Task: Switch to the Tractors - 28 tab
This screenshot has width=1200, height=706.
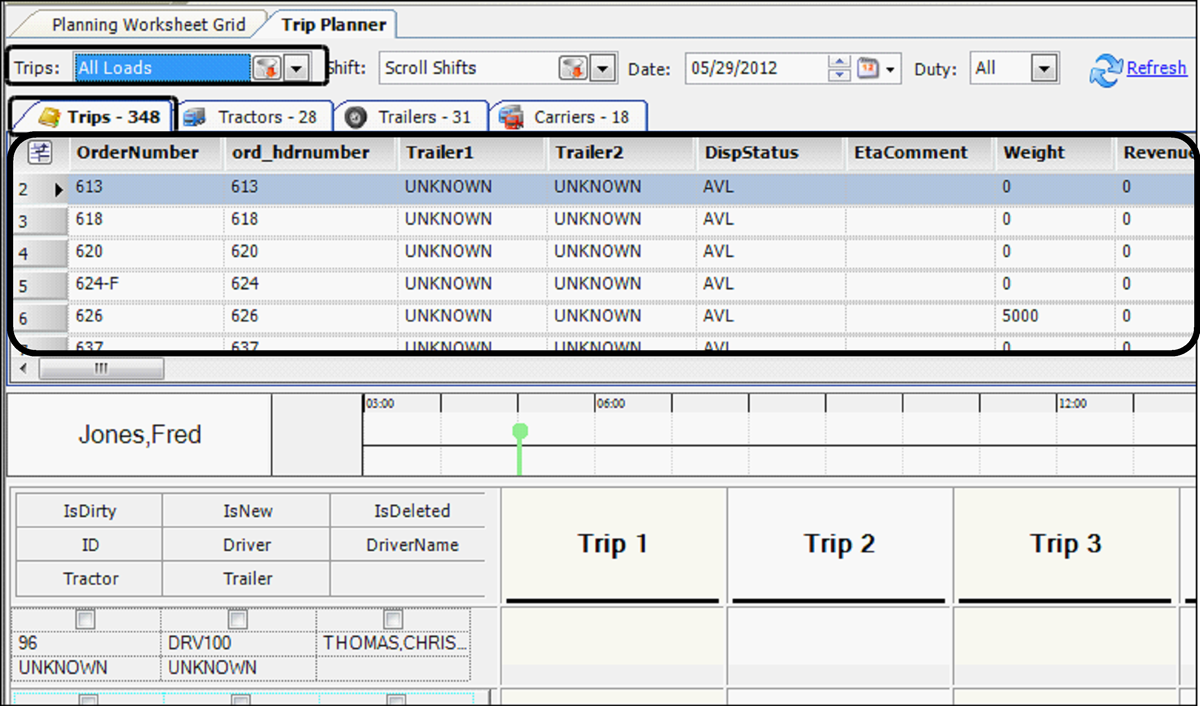Action: (x=254, y=117)
